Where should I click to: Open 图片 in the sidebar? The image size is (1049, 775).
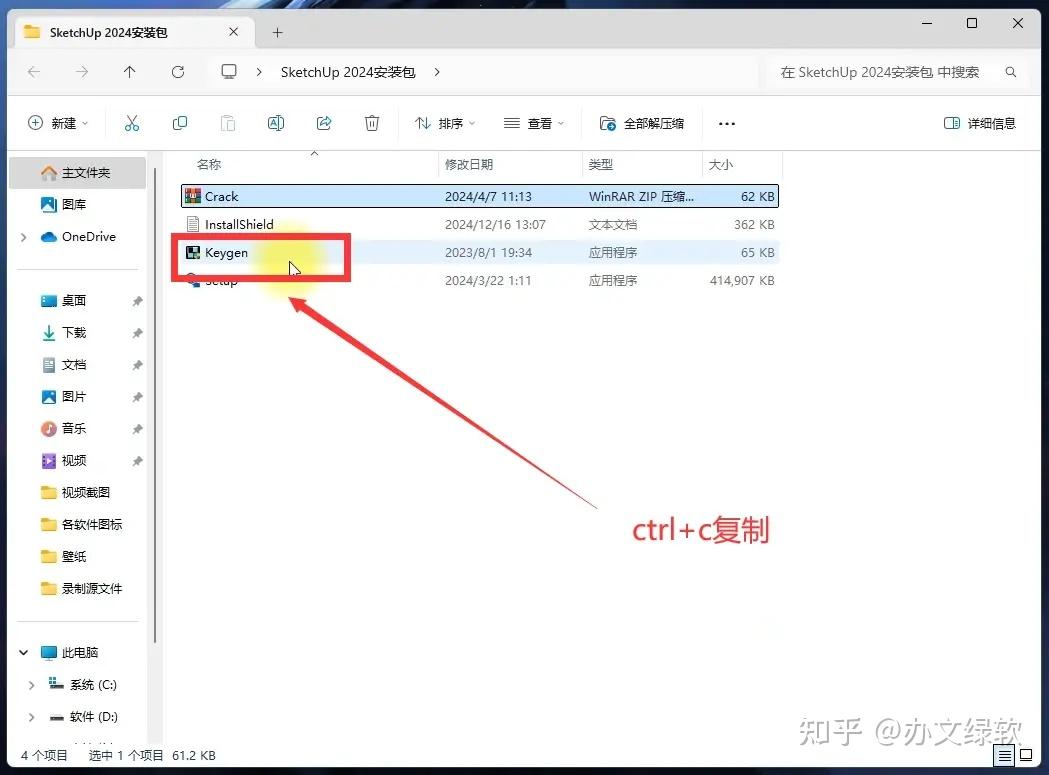74,398
